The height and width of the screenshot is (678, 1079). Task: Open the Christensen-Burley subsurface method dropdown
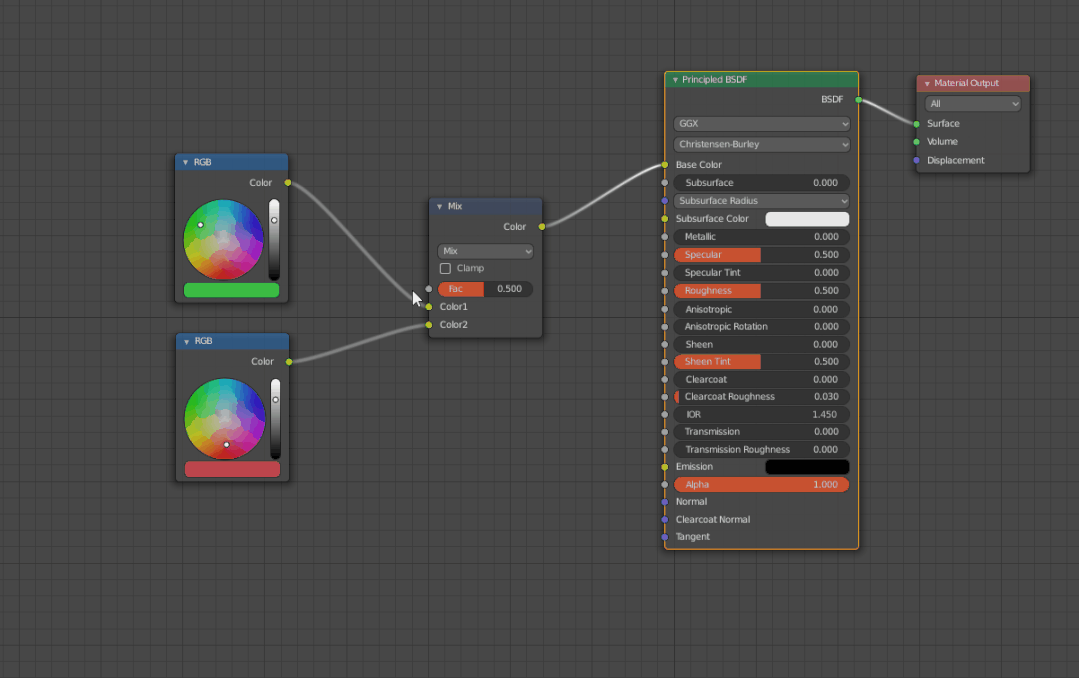click(761, 145)
